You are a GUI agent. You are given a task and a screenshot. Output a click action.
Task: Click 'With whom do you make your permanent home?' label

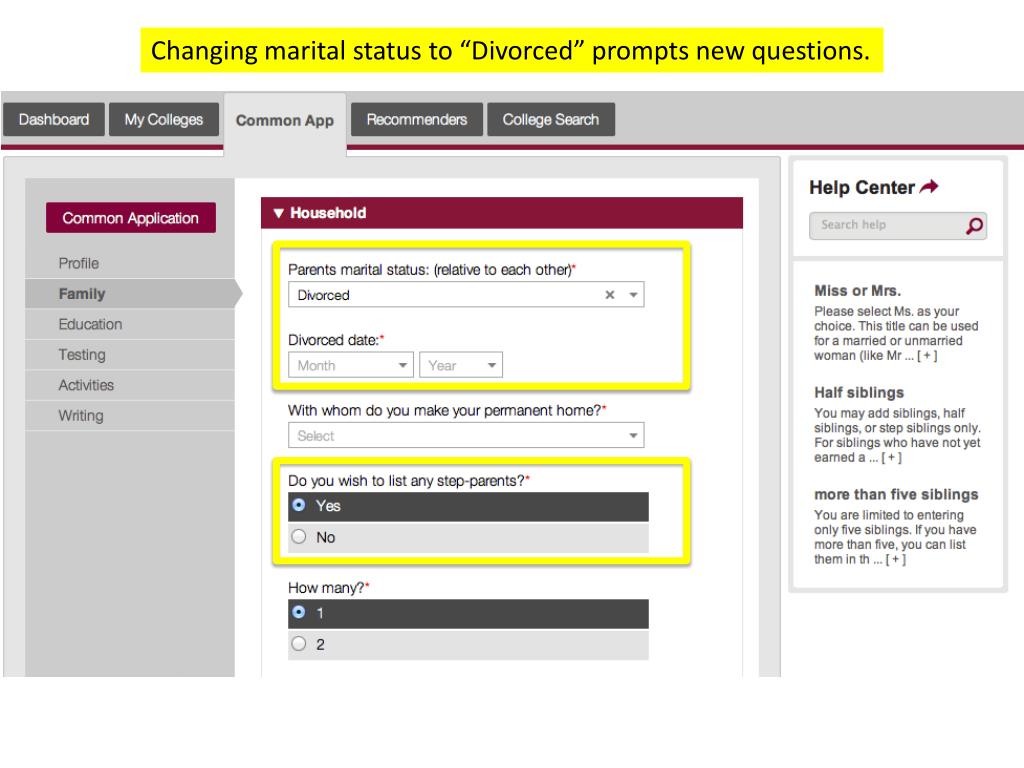click(x=445, y=411)
